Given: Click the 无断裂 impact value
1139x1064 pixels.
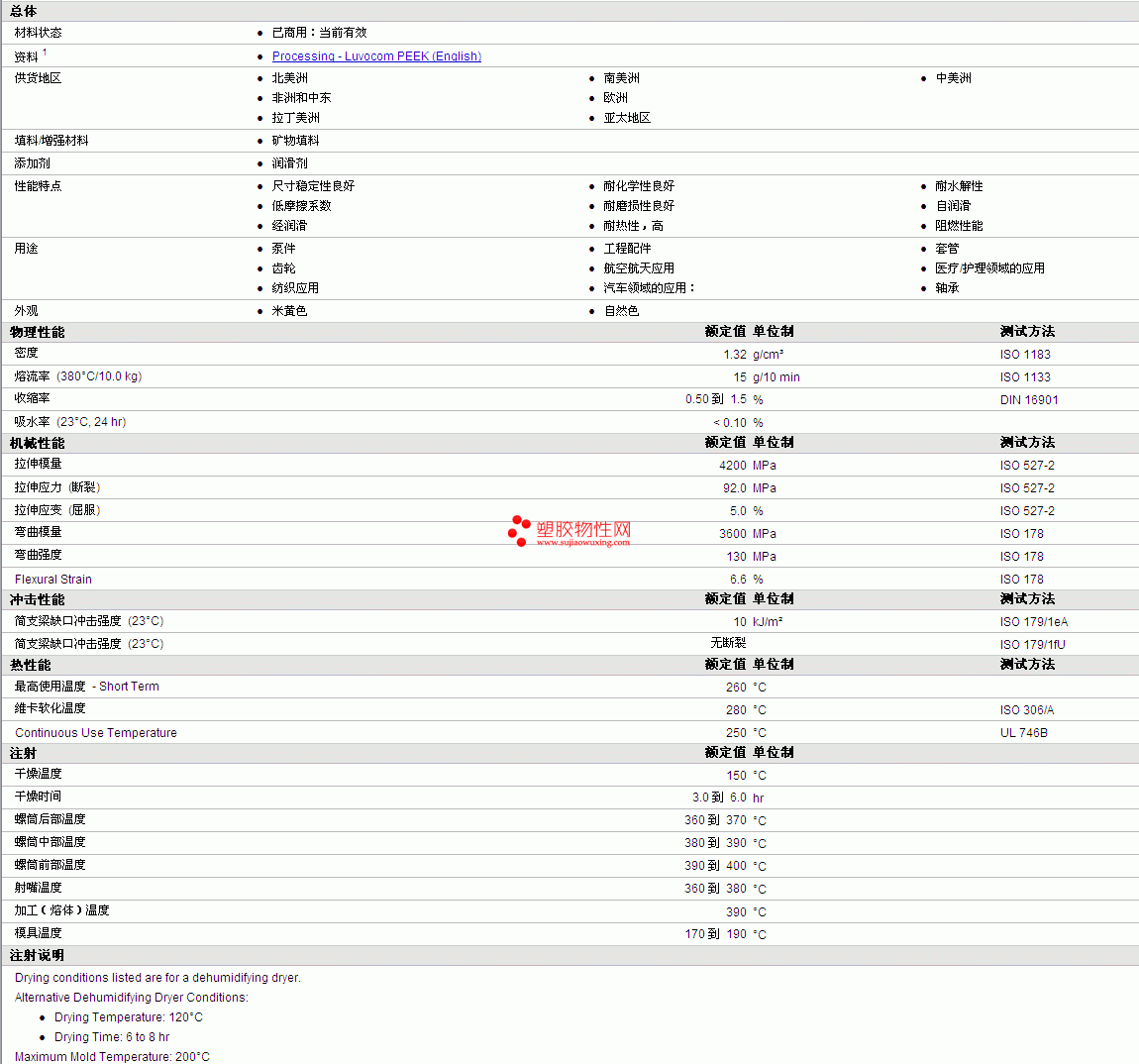Looking at the screenshot, I should (x=728, y=643).
